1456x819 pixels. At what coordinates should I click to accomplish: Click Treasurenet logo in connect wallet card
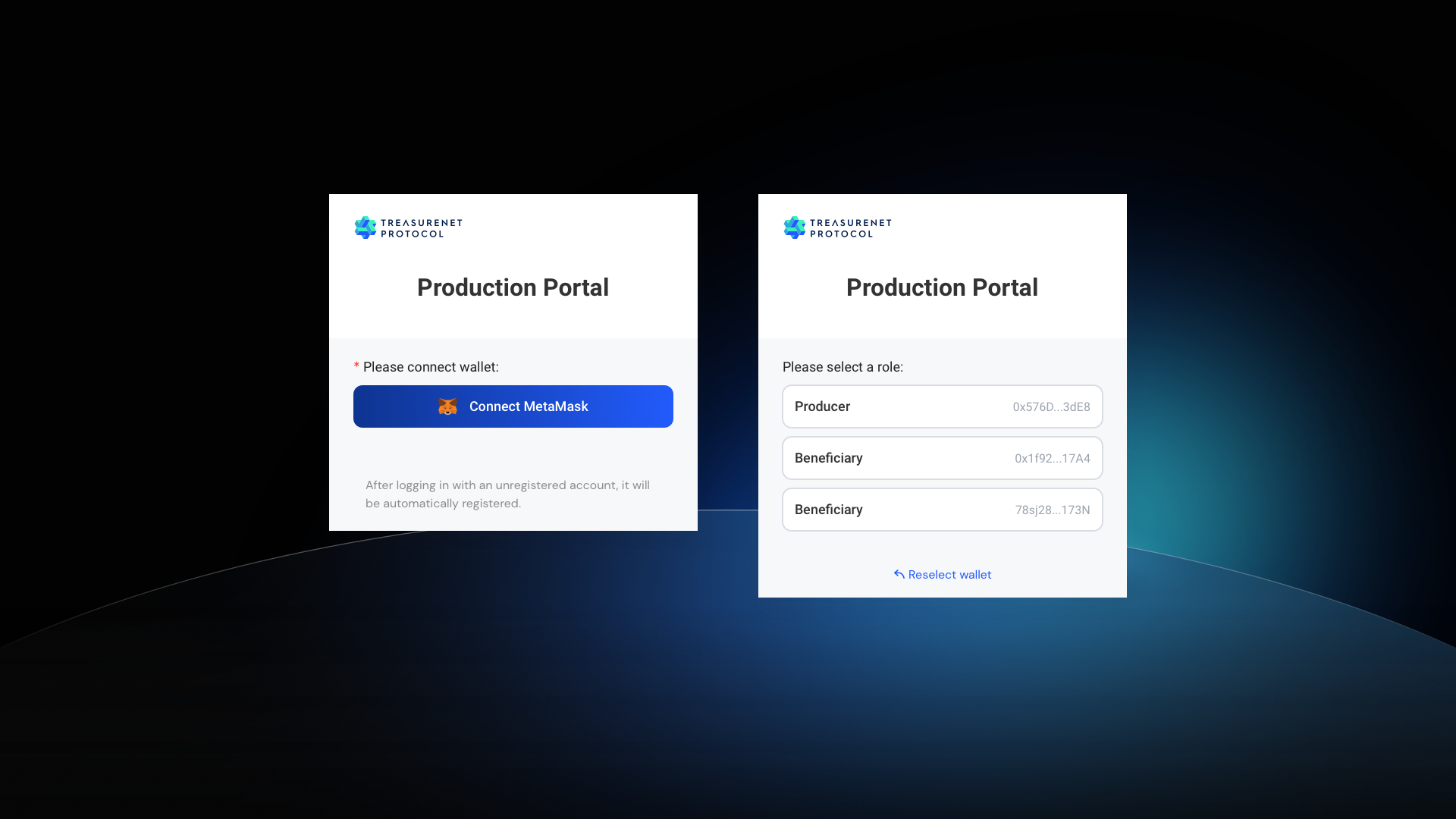[408, 227]
